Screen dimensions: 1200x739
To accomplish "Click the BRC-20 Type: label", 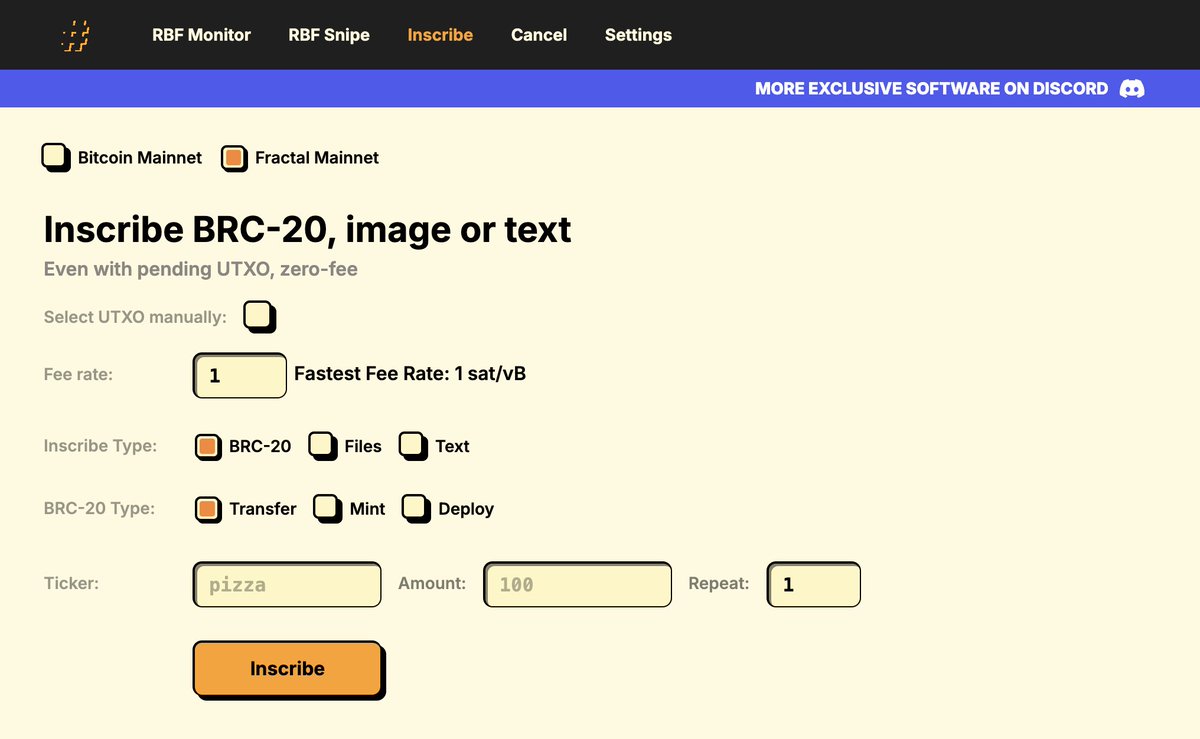I will 99,508.
